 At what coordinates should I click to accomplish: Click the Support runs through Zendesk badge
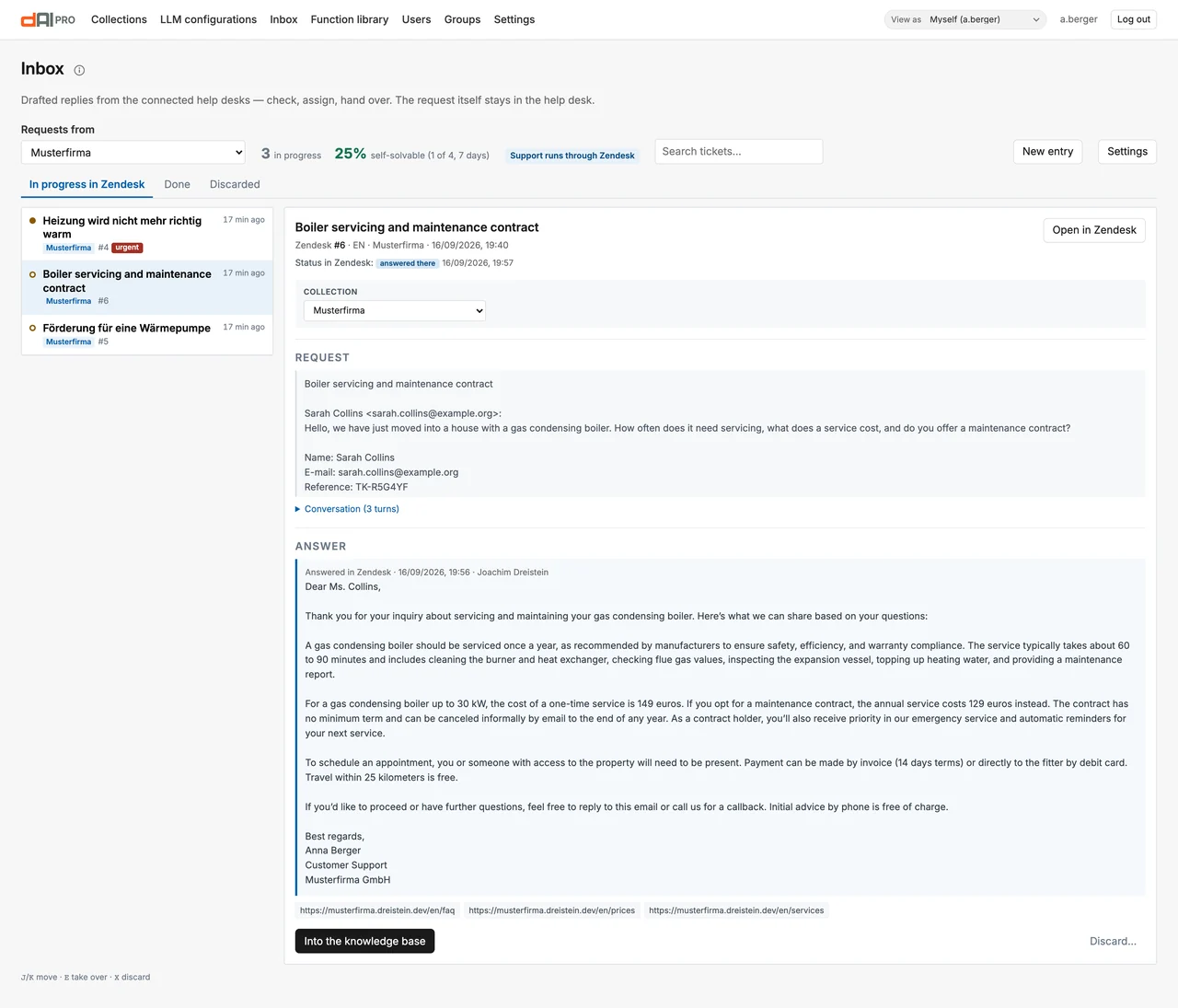[x=572, y=156]
